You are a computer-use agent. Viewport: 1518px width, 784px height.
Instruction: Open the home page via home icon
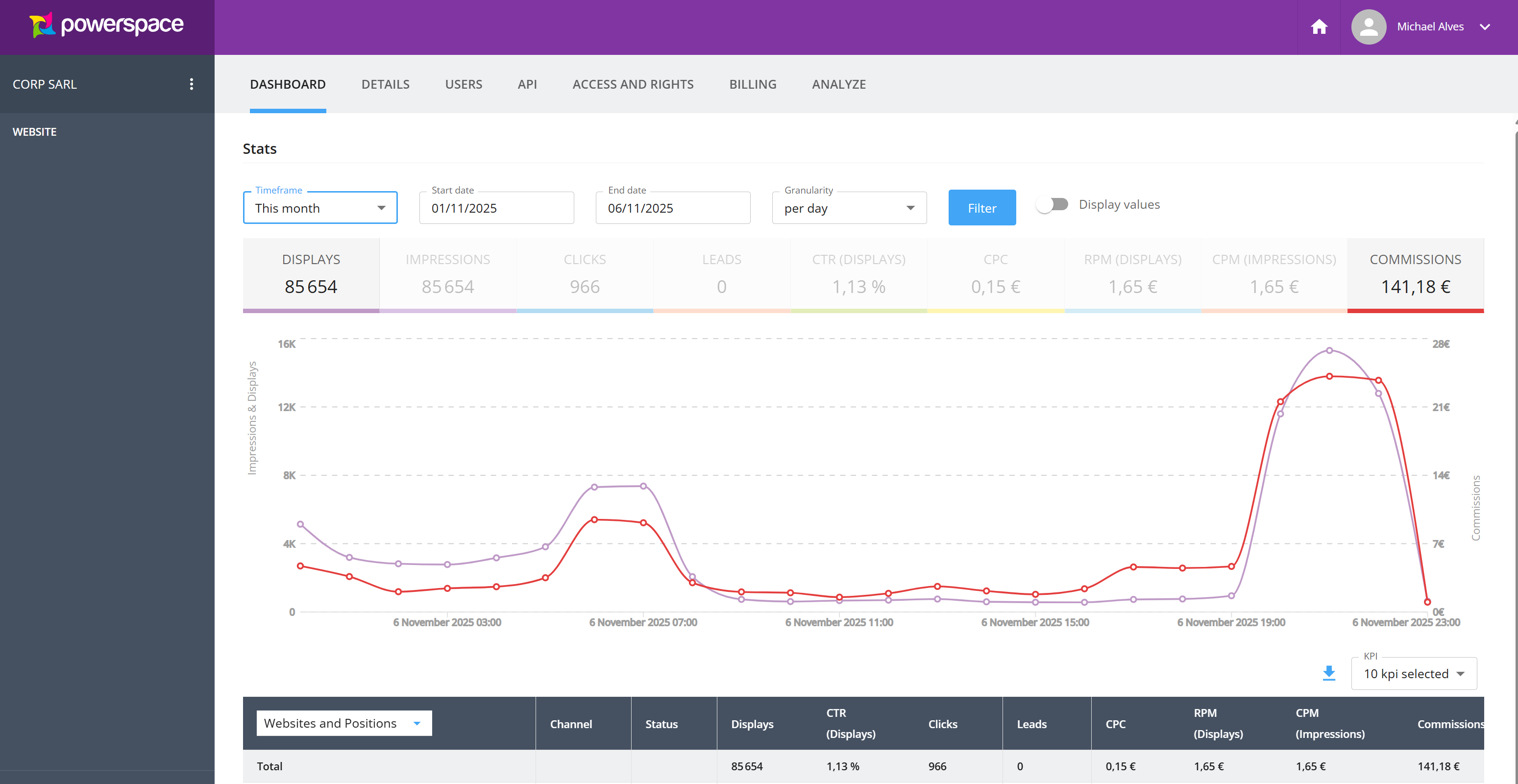1319,26
